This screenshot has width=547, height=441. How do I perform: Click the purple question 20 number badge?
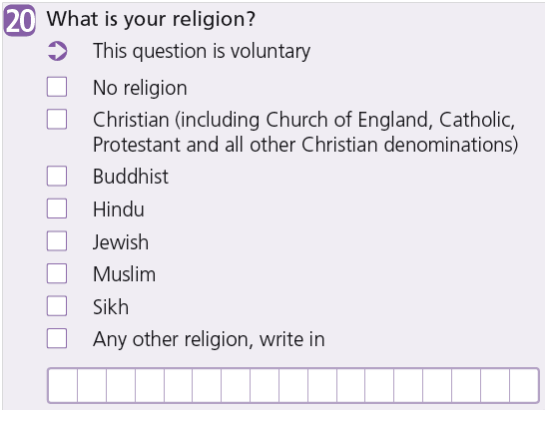20,21
